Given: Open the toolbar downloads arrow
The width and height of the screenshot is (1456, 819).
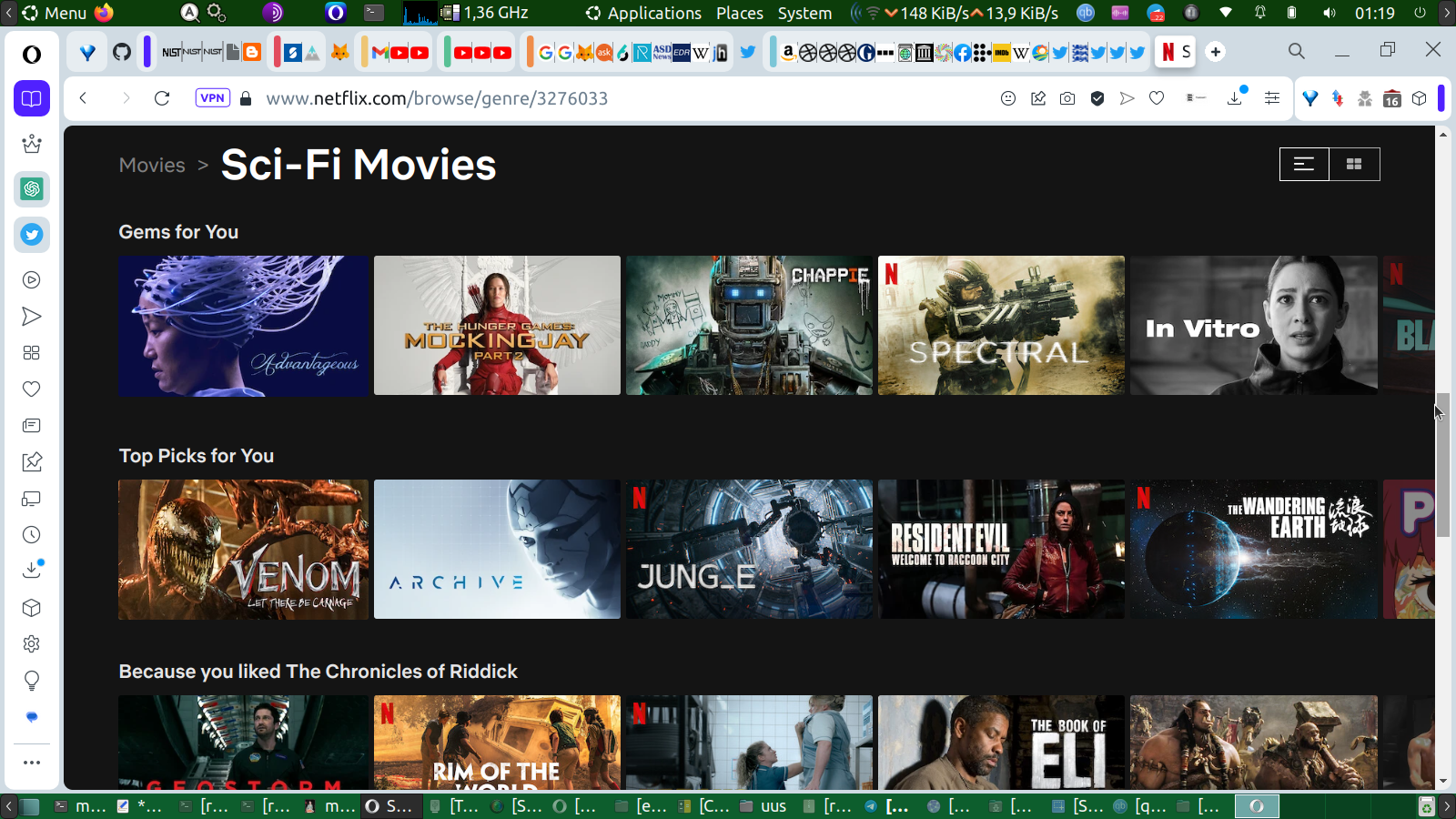Looking at the screenshot, I should (x=1236, y=96).
